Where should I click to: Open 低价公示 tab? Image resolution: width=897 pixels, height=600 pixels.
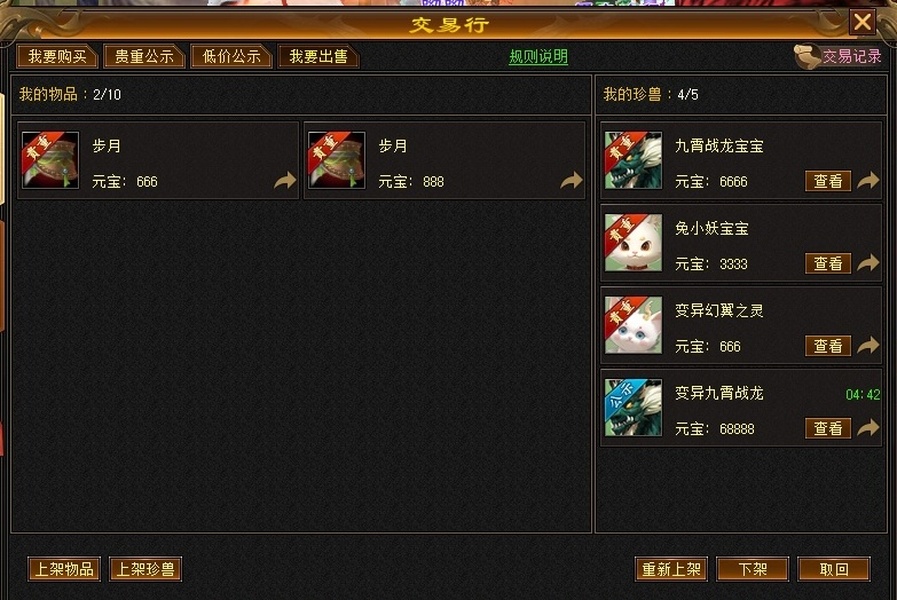click(x=231, y=57)
